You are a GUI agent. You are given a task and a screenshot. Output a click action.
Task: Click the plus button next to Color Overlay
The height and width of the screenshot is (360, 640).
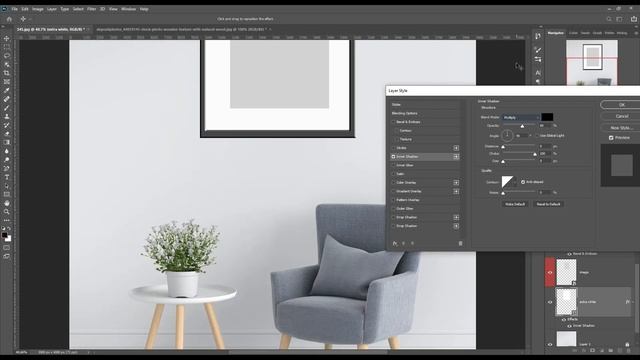click(456, 182)
